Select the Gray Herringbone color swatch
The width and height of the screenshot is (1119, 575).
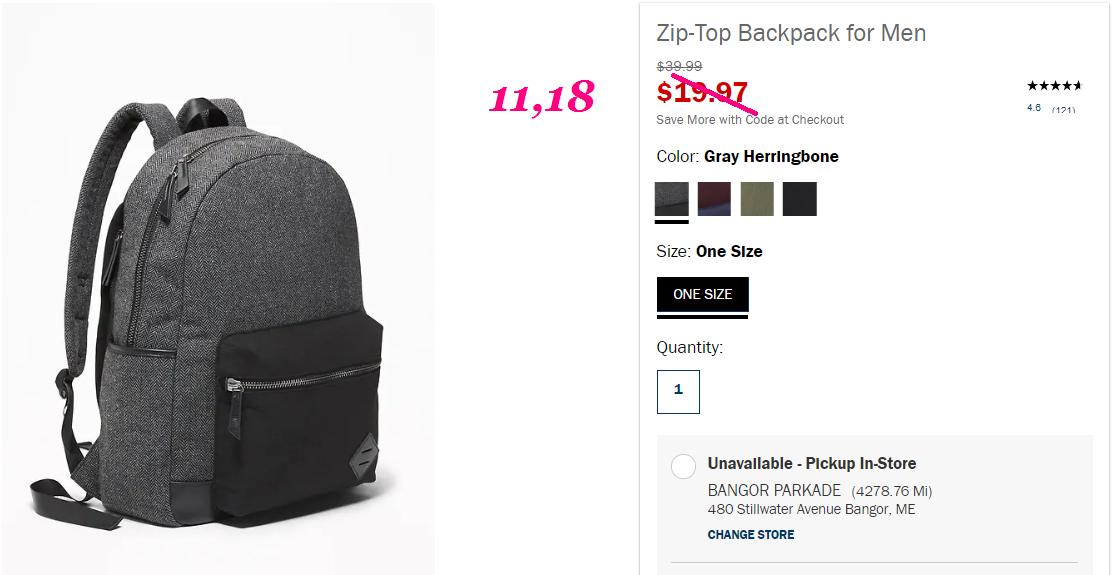tap(672, 199)
